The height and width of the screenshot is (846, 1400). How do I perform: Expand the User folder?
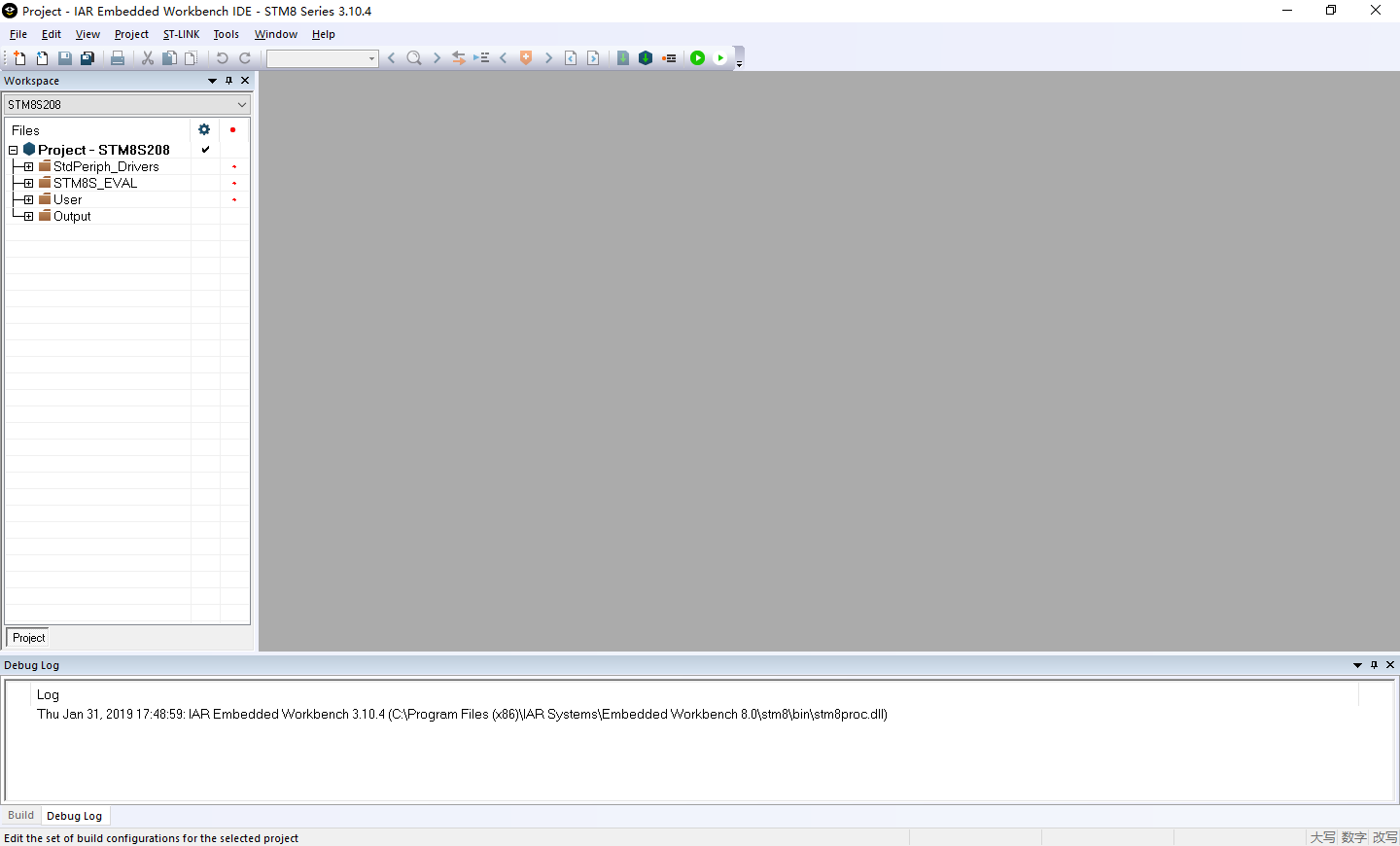point(28,199)
